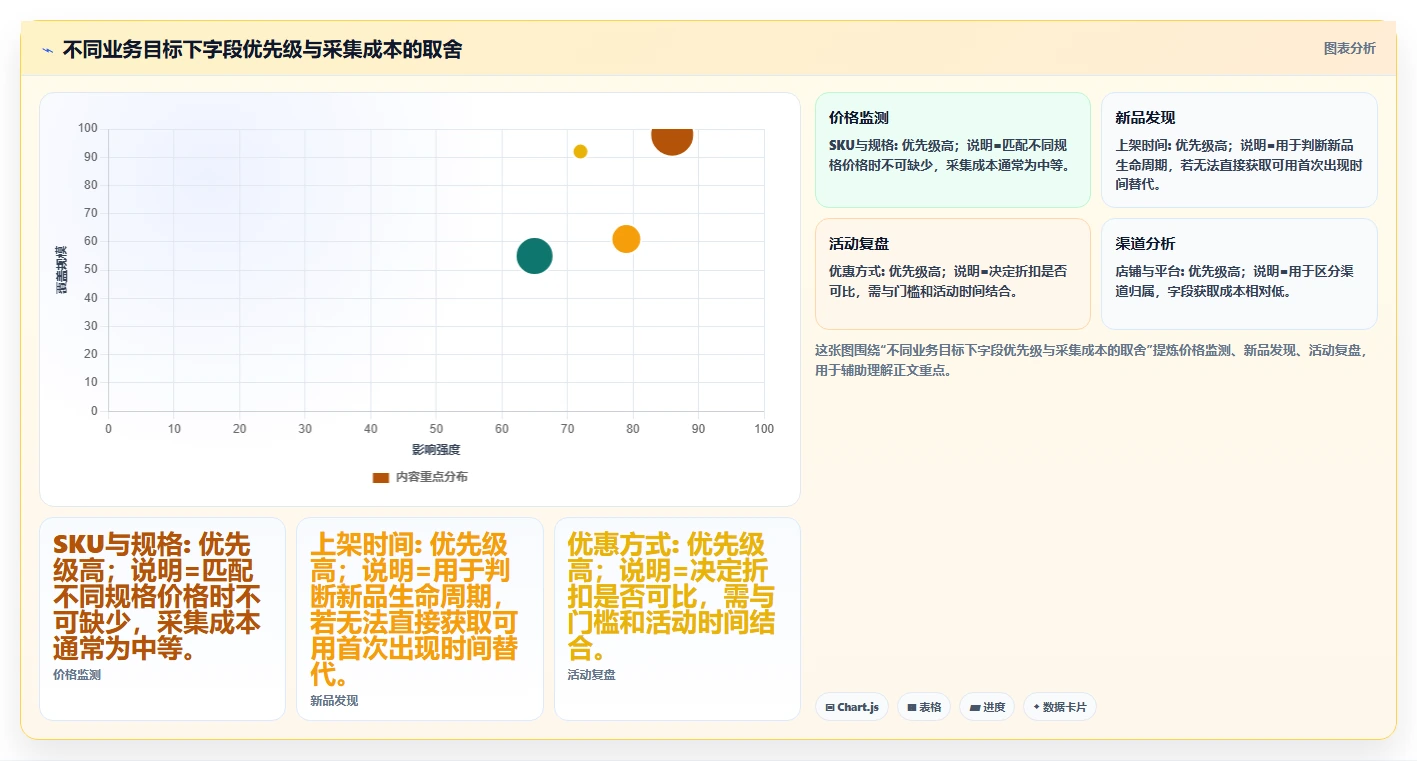This screenshot has height=761, width=1417.
Task: Click the Chart.js tag icon
Action: [x=830, y=707]
